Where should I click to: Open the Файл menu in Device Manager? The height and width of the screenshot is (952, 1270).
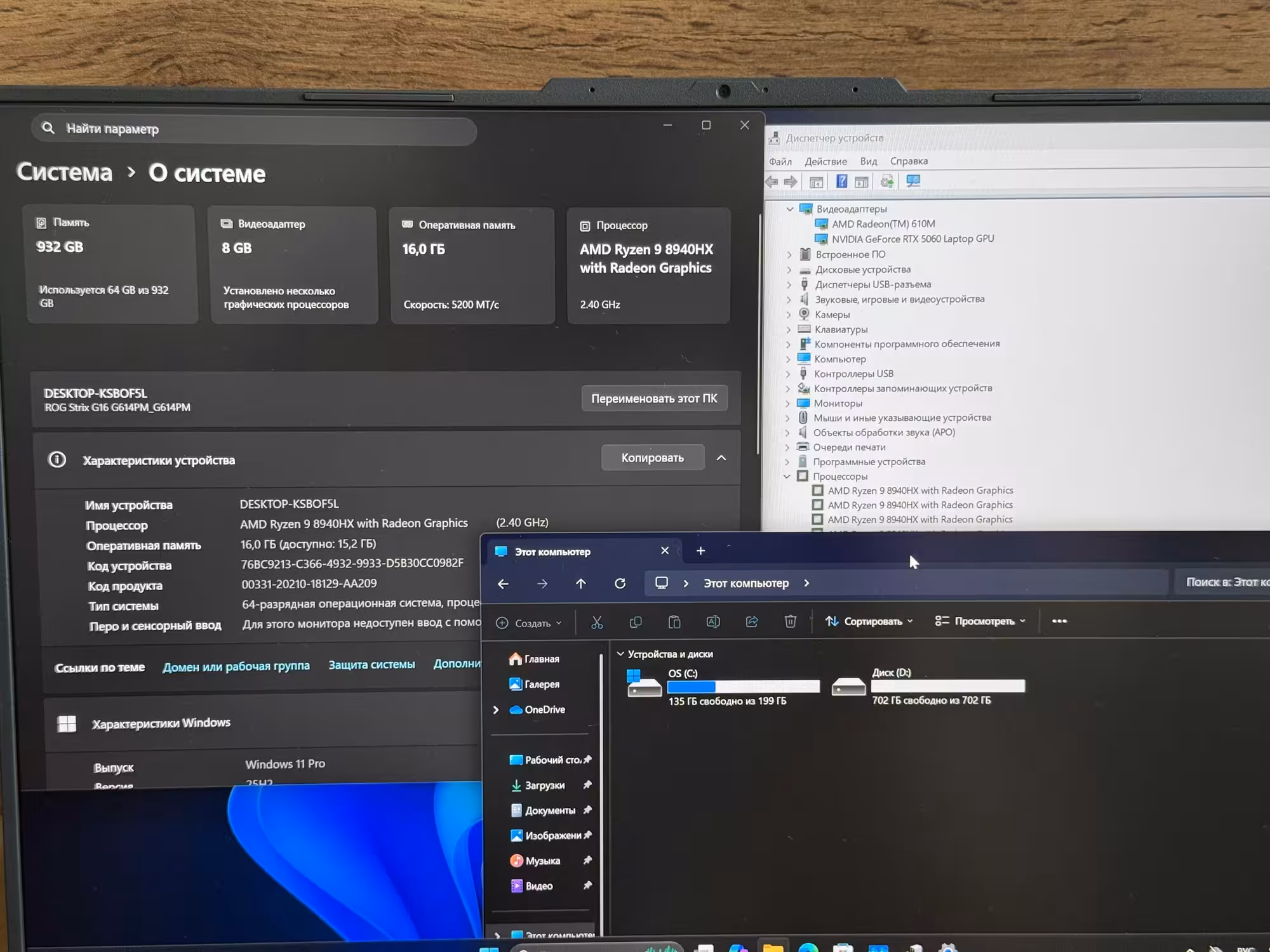coord(780,162)
